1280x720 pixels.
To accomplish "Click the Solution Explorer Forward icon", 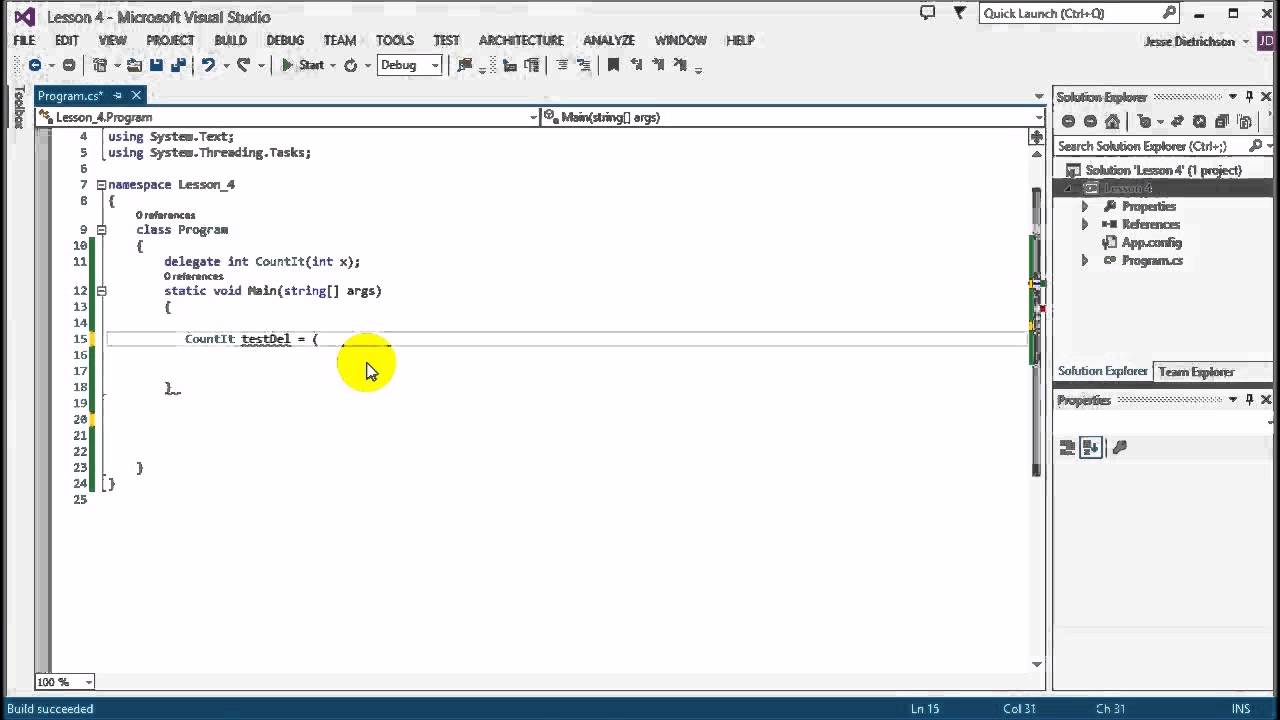I will pos(1090,121).
